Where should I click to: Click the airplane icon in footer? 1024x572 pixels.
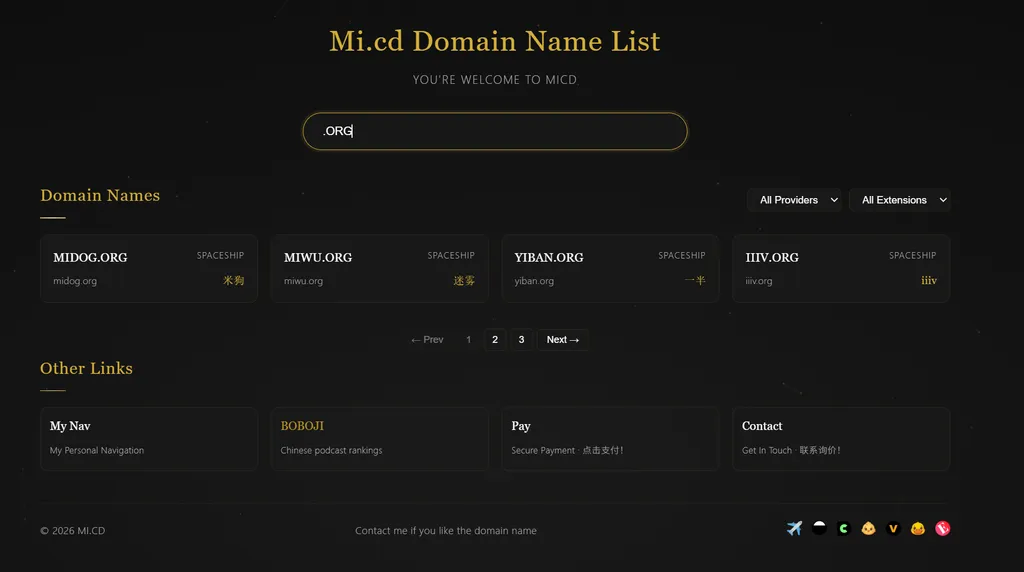pos(794,528)
